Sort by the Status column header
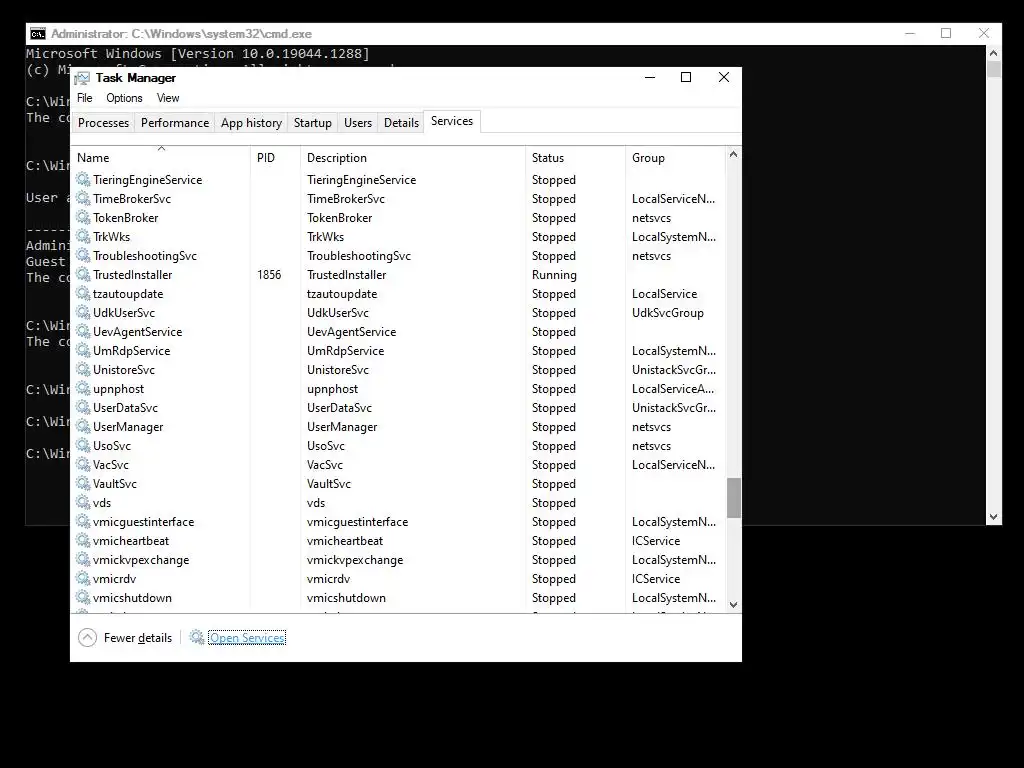The image size is (1024, 768). [x=575, y=157]
